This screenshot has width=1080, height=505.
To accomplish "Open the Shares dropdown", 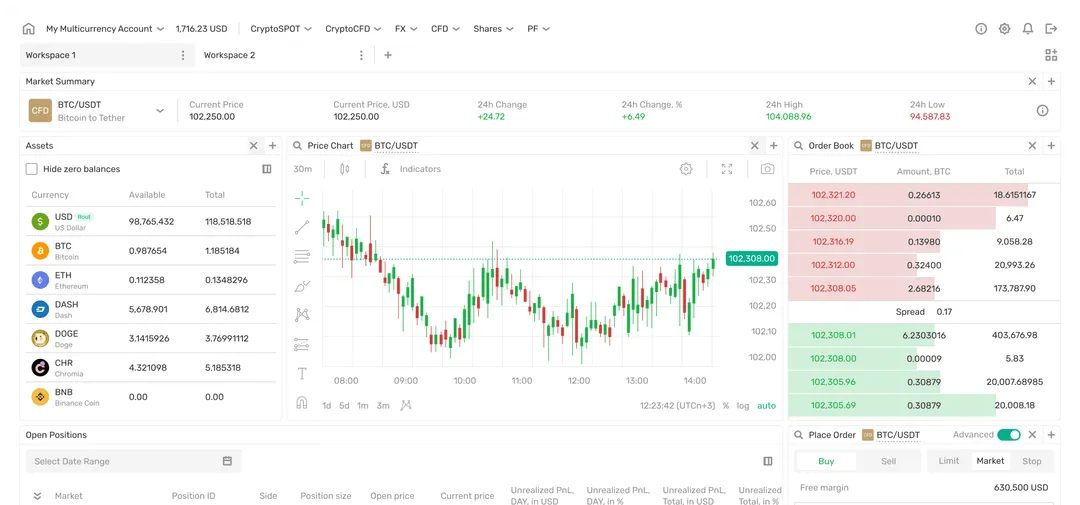I will (x=493, y=29).
